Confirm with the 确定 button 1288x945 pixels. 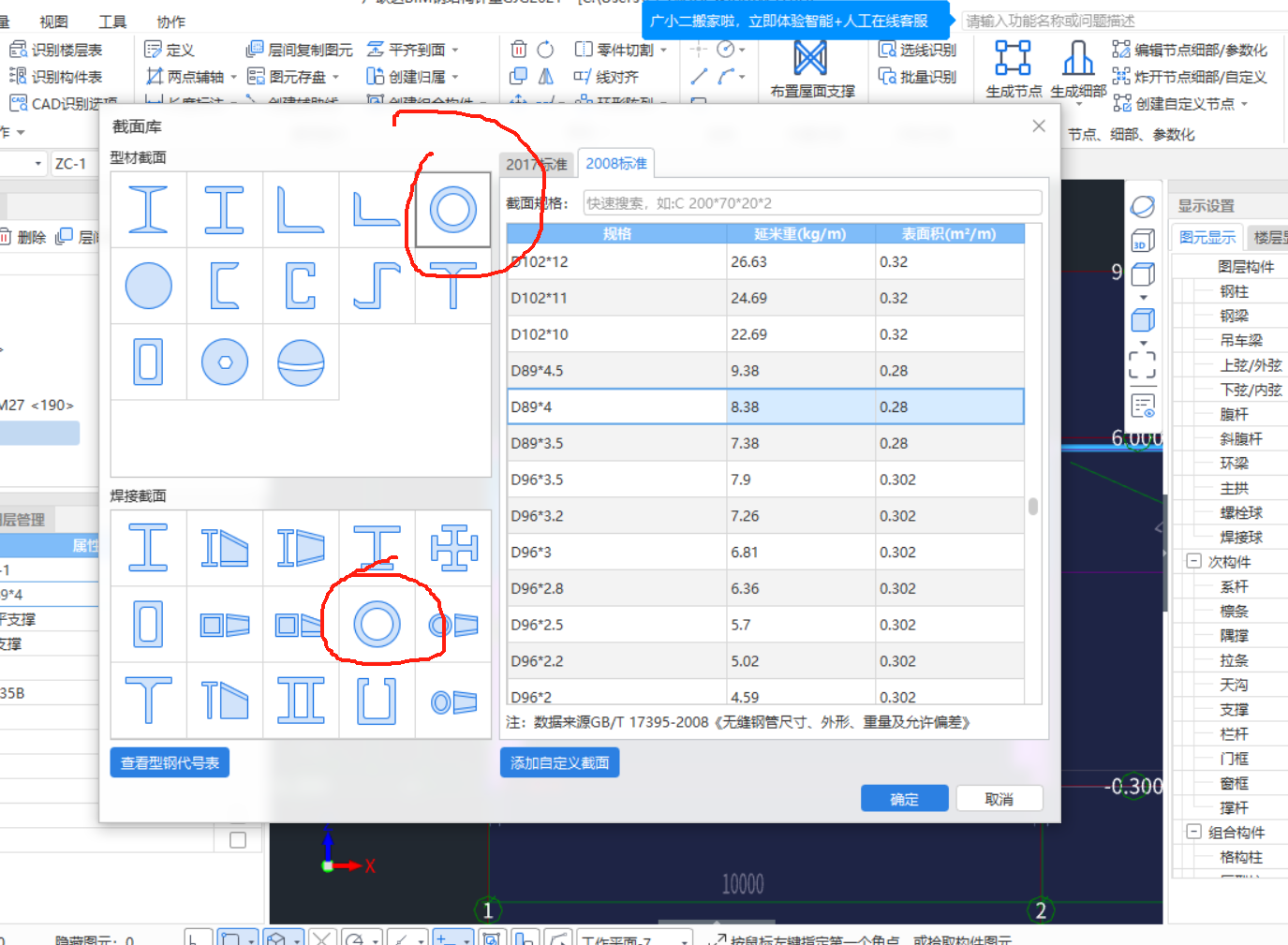point(904,799)
